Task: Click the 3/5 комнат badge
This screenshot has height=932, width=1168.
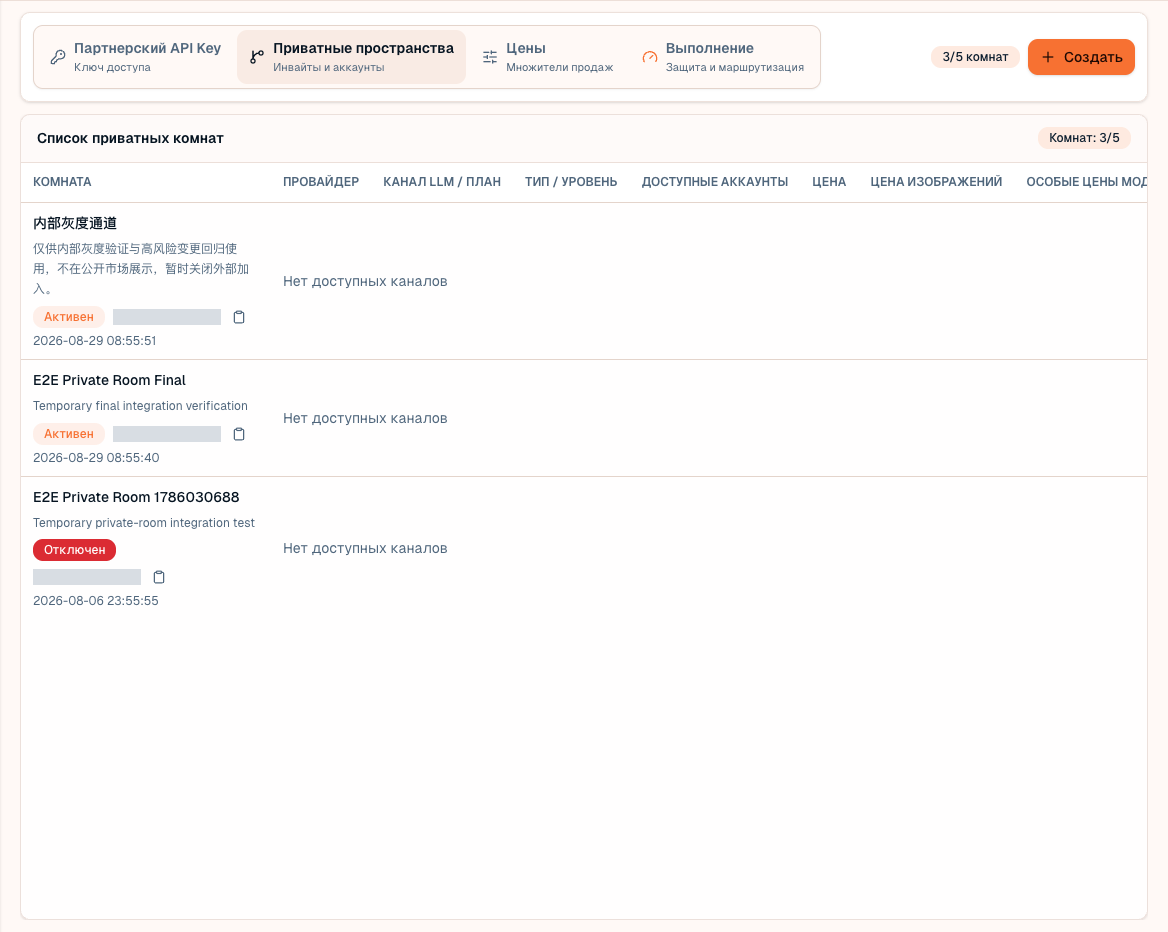Action: point(975,57)
